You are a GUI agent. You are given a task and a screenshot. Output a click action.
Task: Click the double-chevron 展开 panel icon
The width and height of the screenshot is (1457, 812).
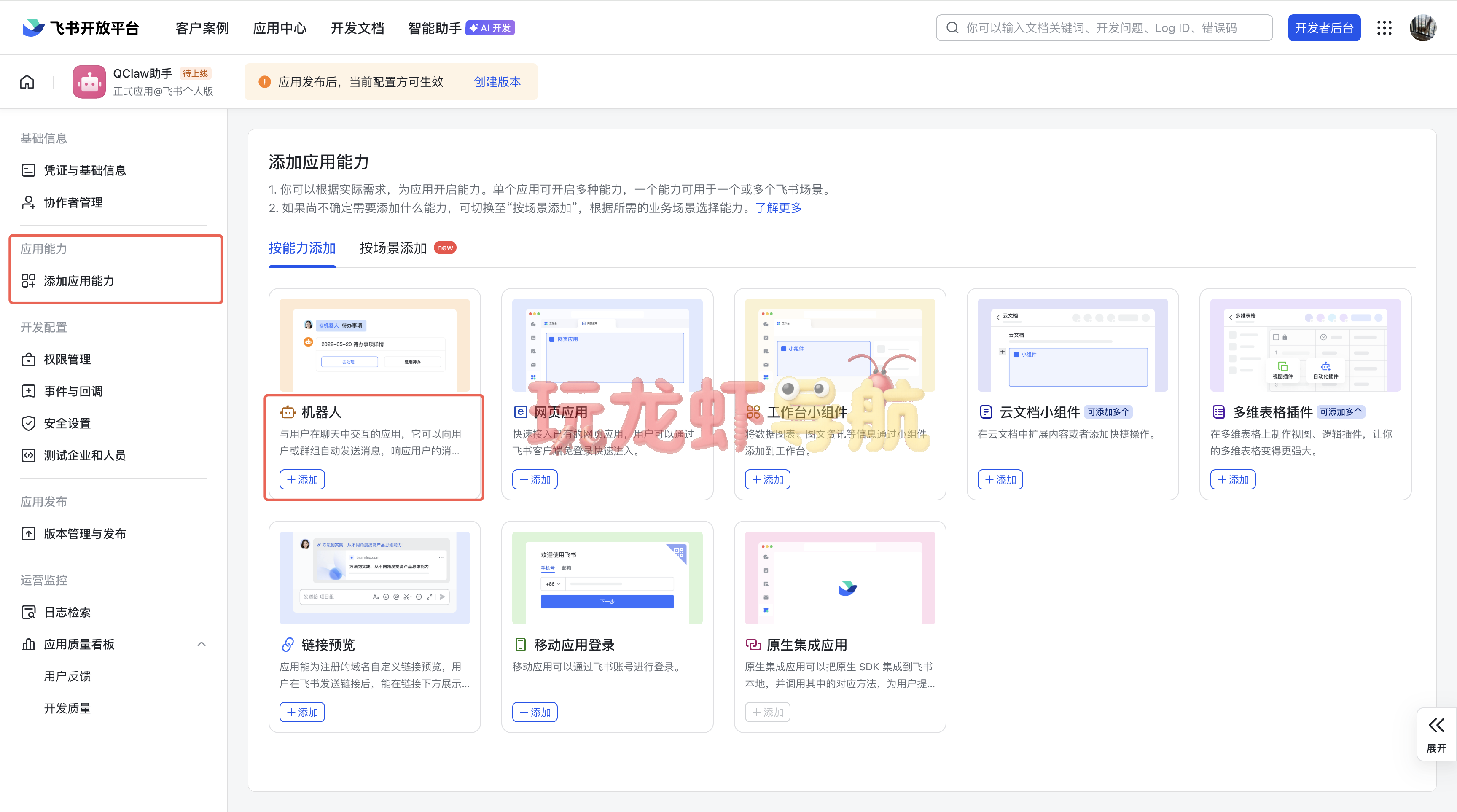click(x=1436, y=726)
